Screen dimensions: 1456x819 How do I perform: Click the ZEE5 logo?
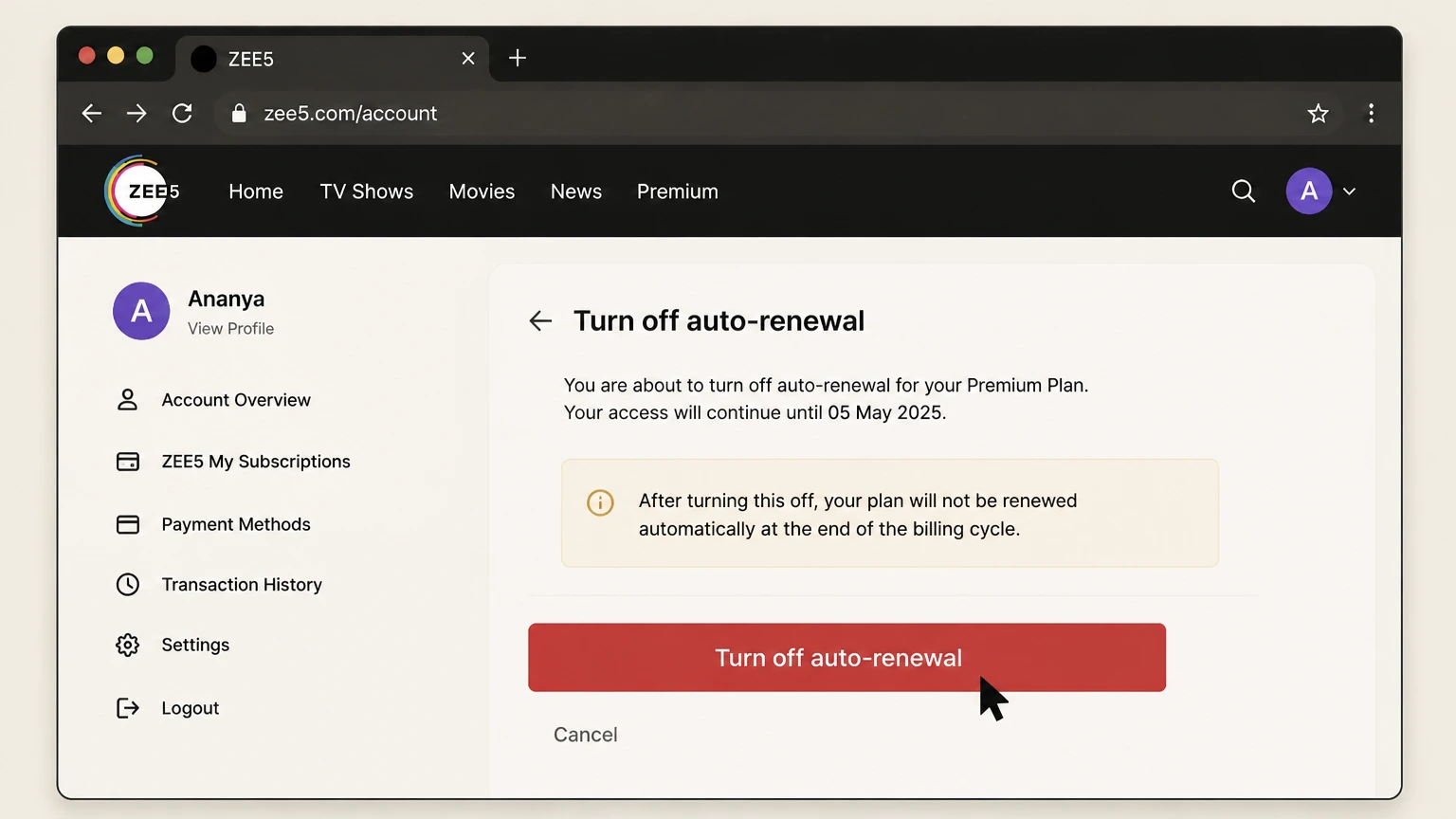click(x=141, y=191)
